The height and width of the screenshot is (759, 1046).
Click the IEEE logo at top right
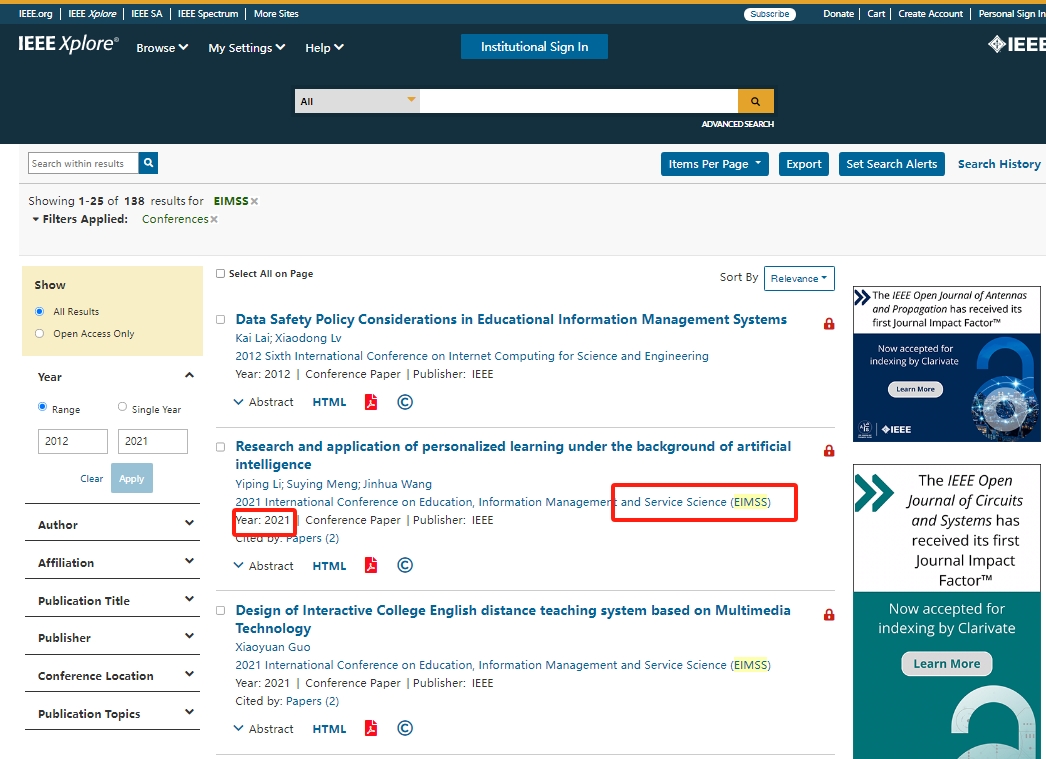1016,44
